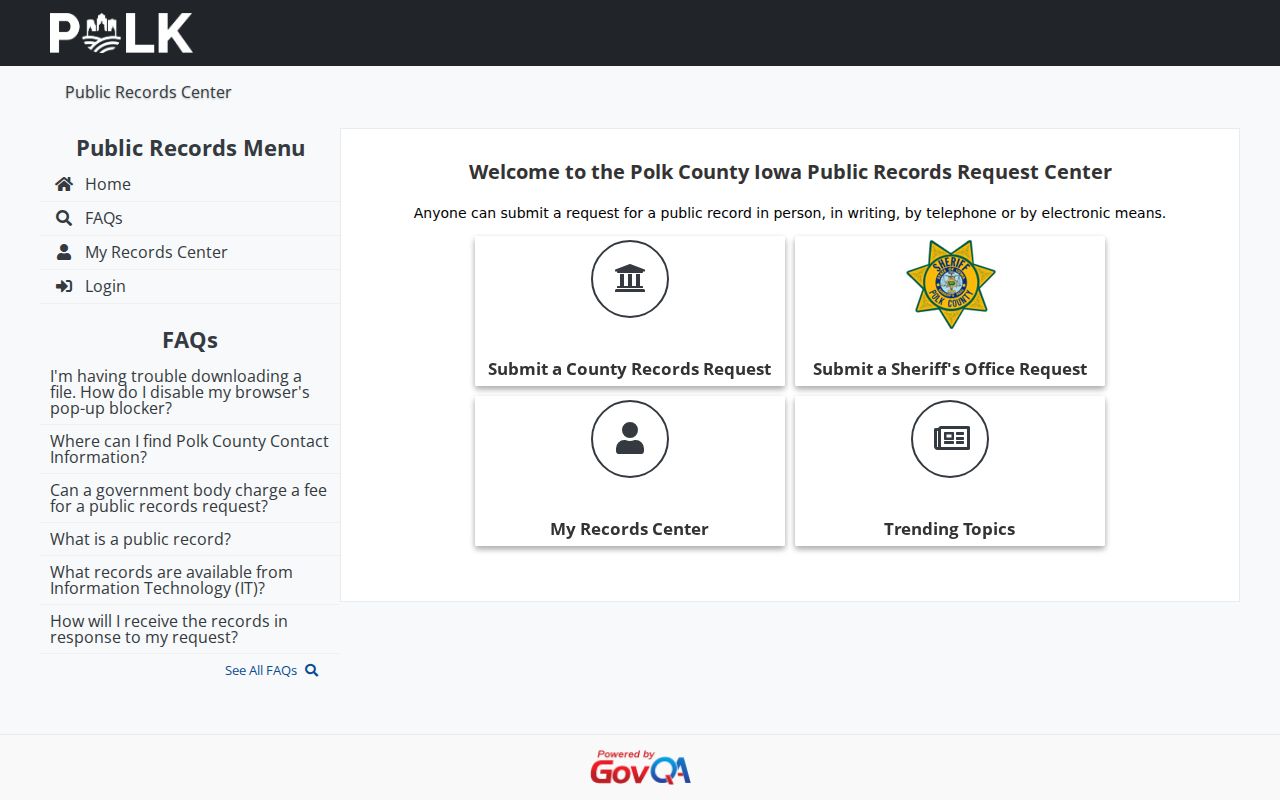1280x800 pixels.
Task: Click the magnifier beside See All FAQs
Action: (312, 670)
